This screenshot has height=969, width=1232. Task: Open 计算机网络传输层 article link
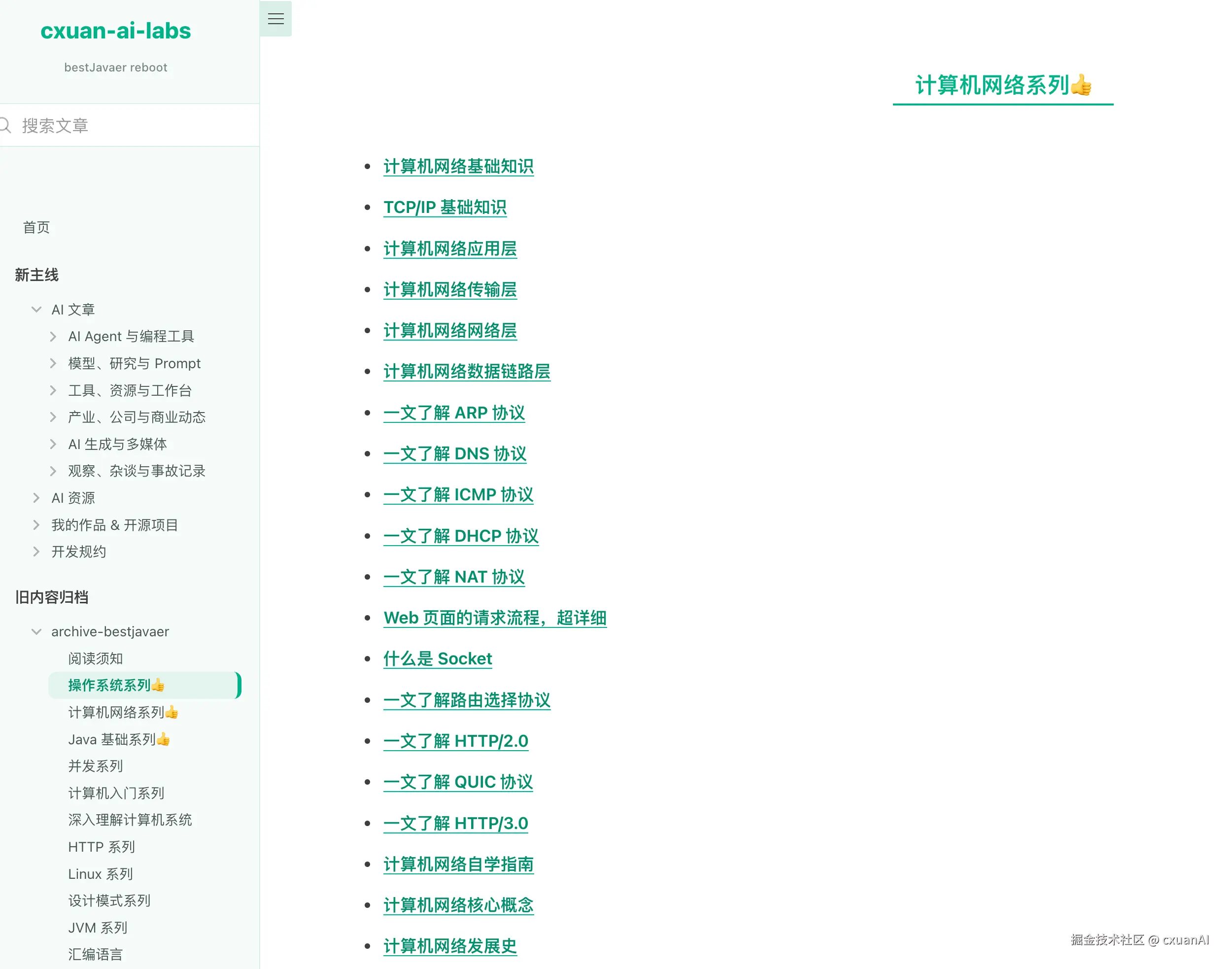450,289
